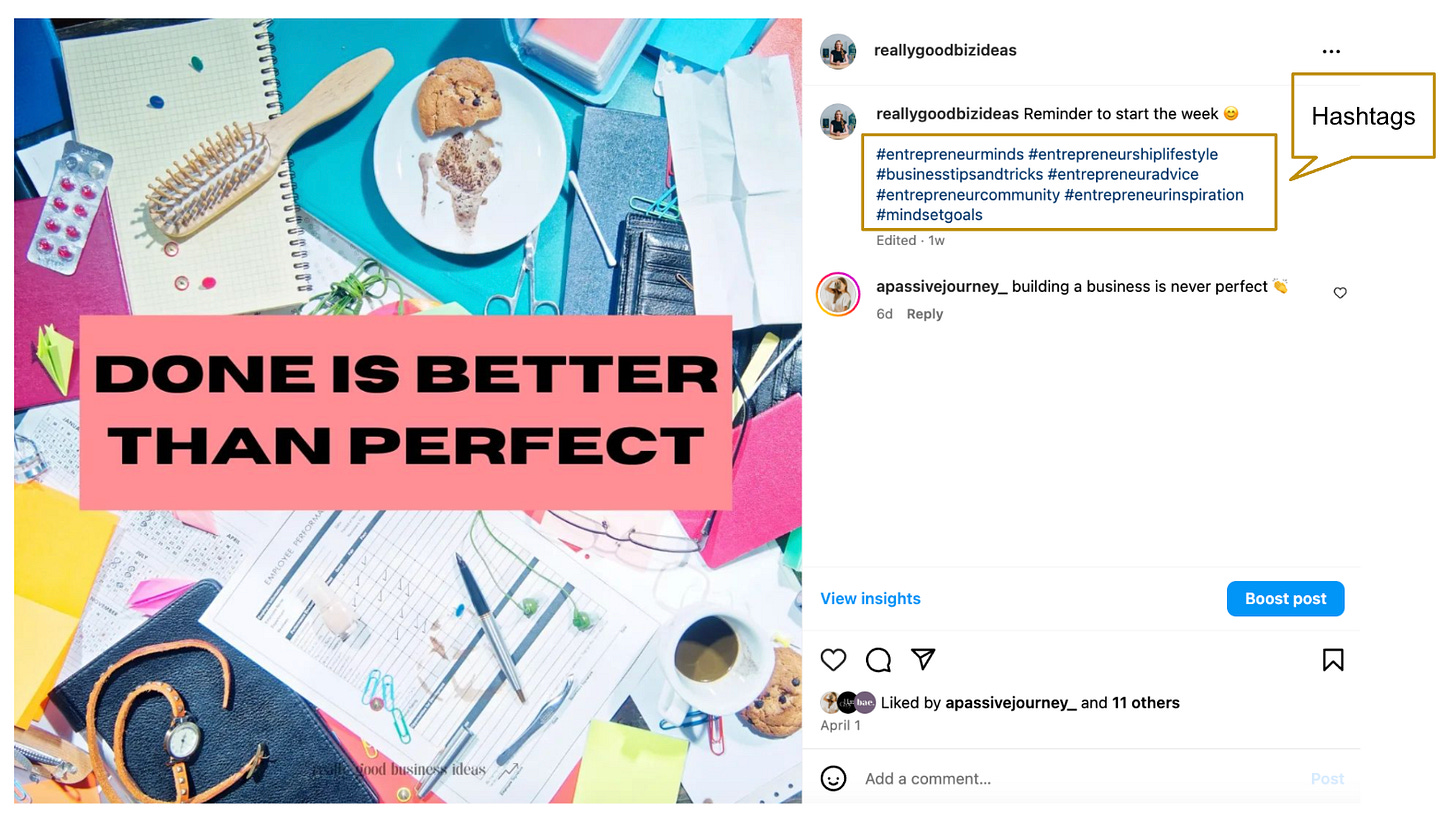Image resolution: width=1456 pixels, height=817 pixels.
Task: Reply to apassivejourney_ comment
Action: [925, 314]
